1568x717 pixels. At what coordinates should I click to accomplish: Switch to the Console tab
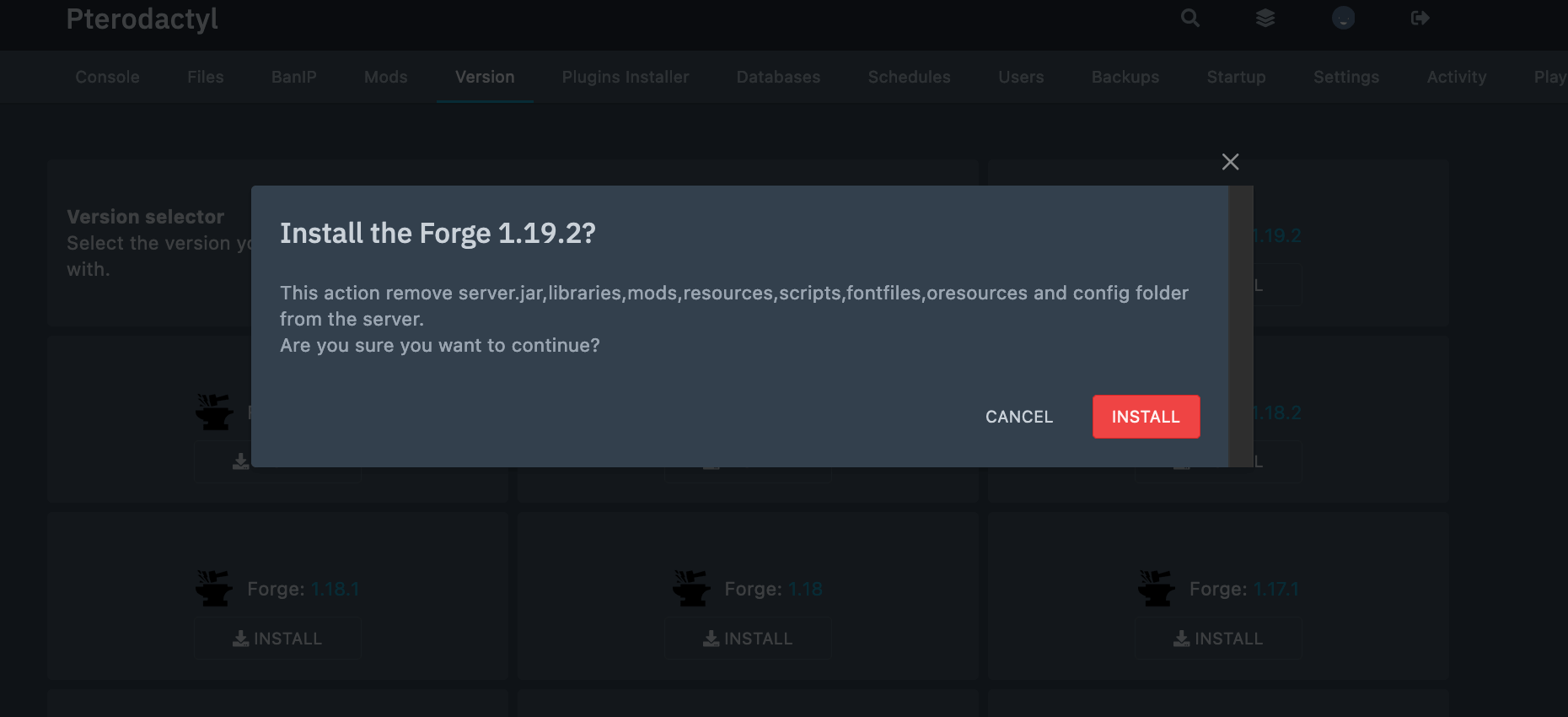click(x=107, y=77)
